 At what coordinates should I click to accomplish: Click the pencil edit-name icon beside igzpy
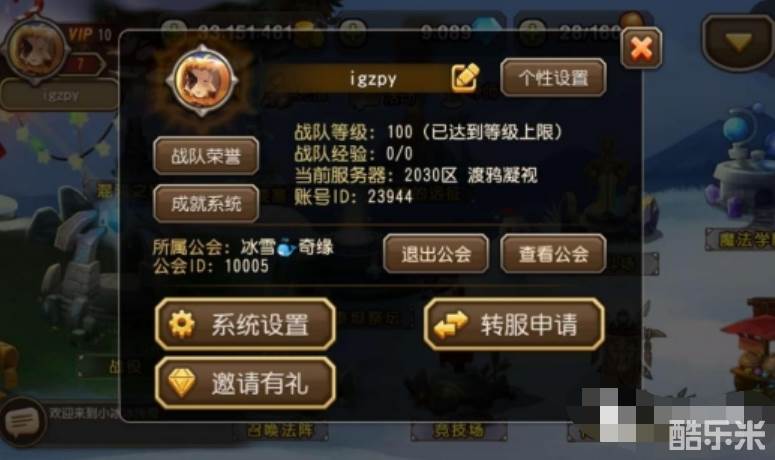[465, 78]
